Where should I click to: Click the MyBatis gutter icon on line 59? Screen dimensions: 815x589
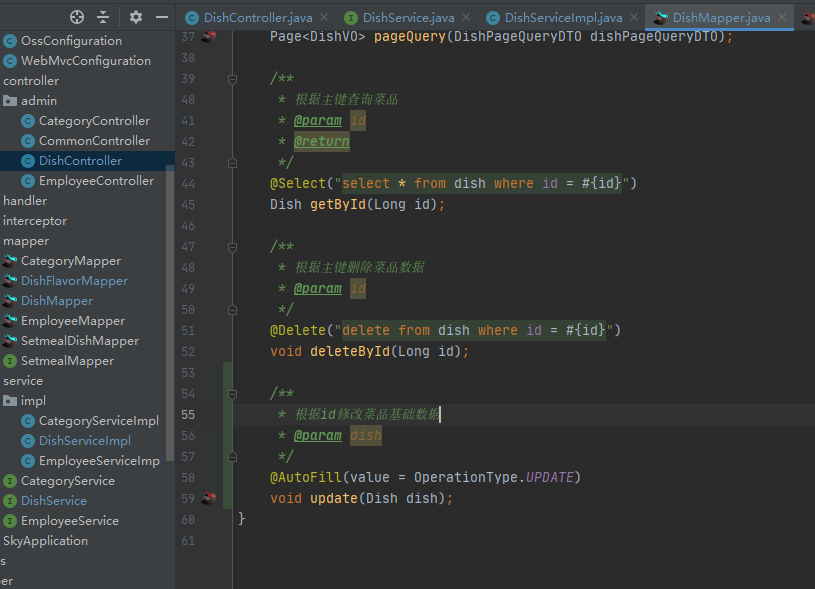(x=208, y=498)
